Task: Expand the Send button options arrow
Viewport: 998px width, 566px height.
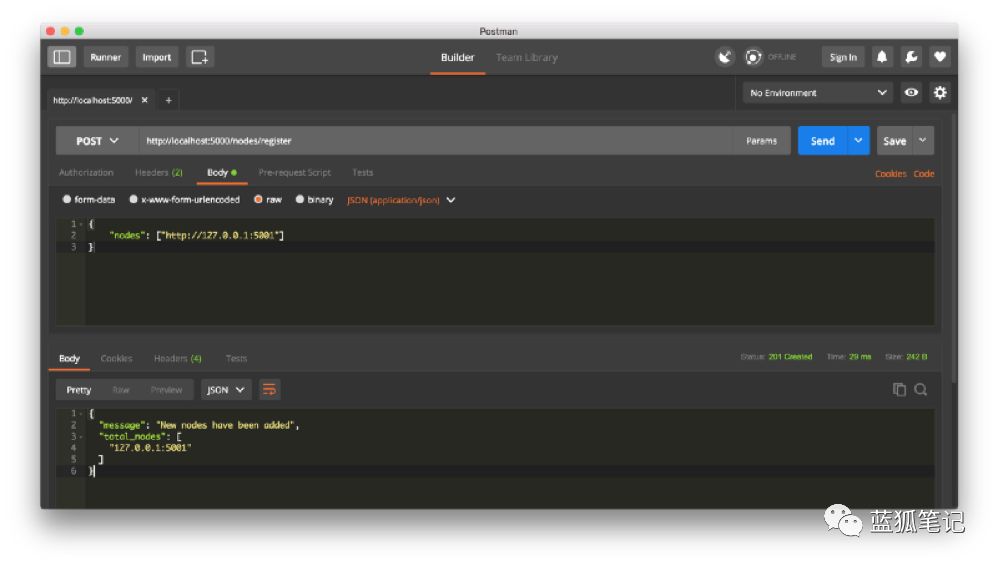Action: click(858, 141)
